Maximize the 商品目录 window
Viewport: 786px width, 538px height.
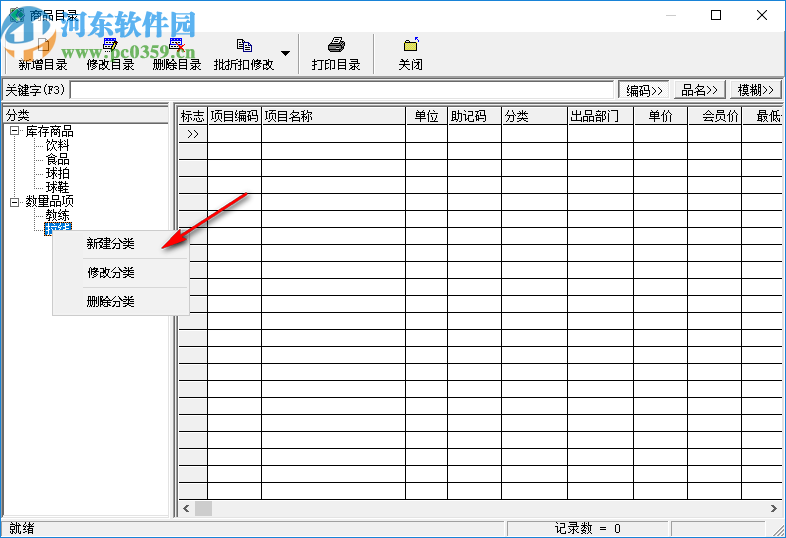click(716, 16)
